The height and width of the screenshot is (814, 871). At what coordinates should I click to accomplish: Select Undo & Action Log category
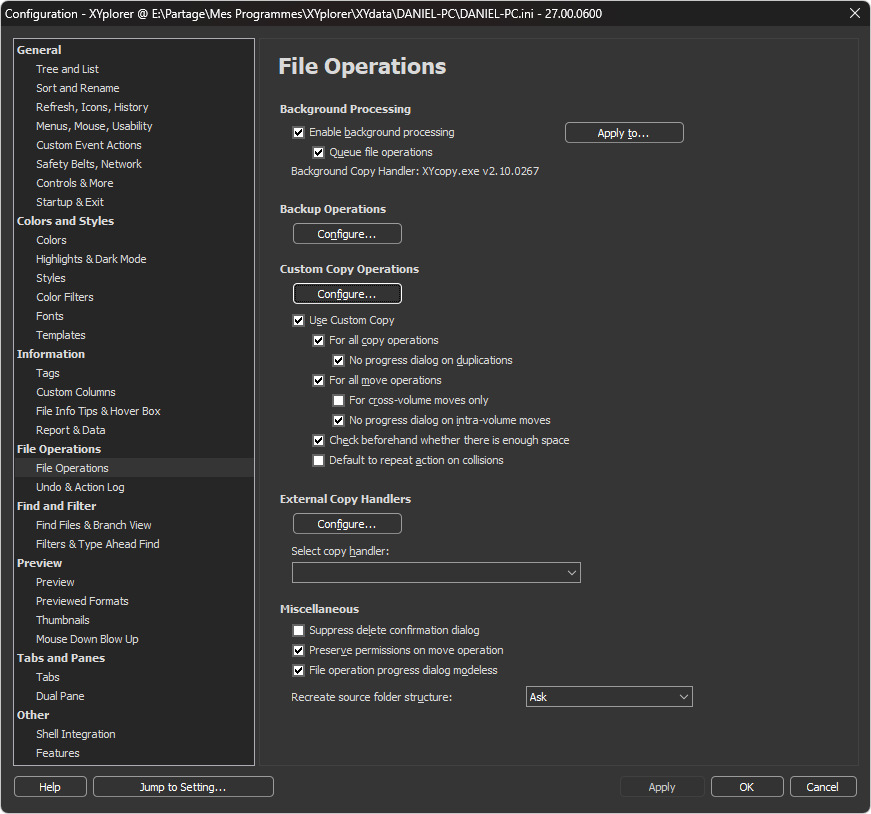point(80,487)
